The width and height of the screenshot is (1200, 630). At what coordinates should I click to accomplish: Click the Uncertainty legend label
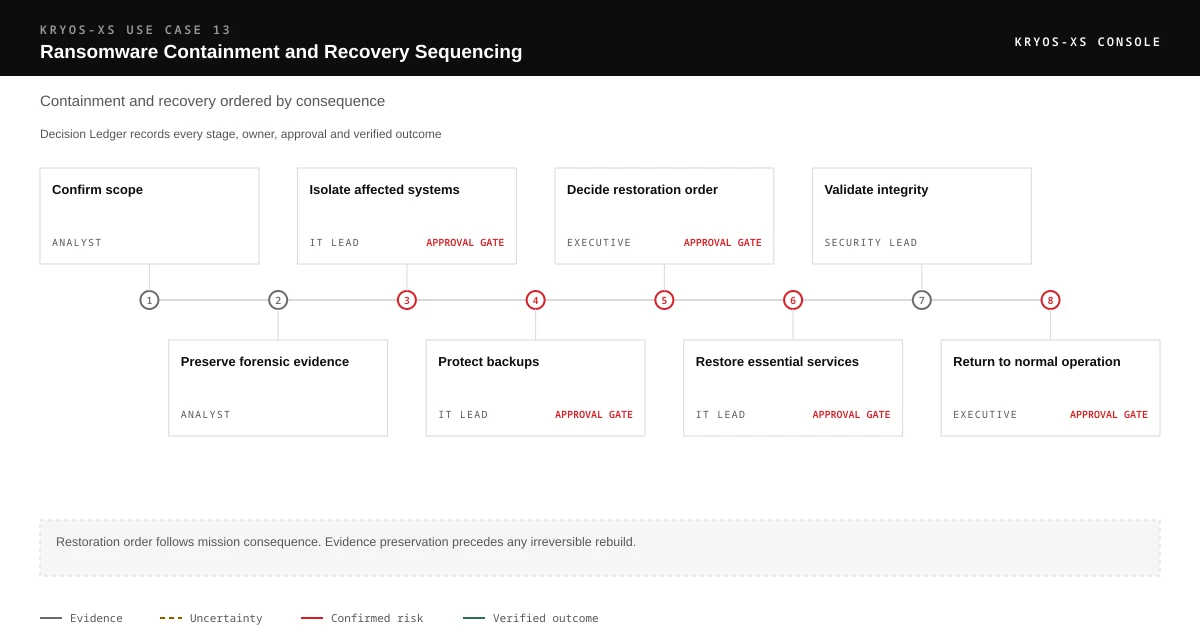tap(226, 618)
